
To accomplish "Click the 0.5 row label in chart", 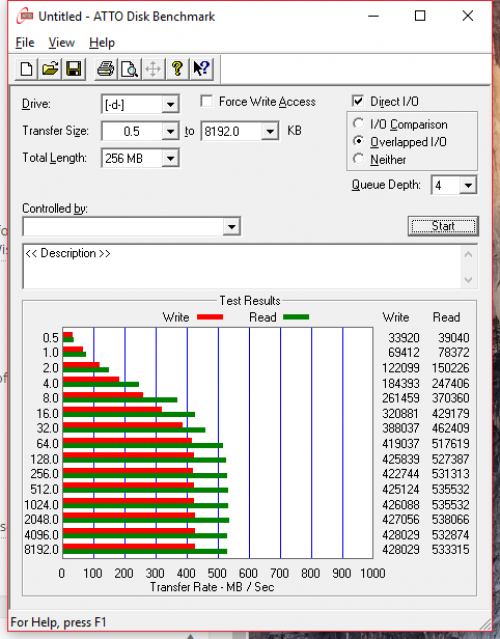I will click(51, 337).
